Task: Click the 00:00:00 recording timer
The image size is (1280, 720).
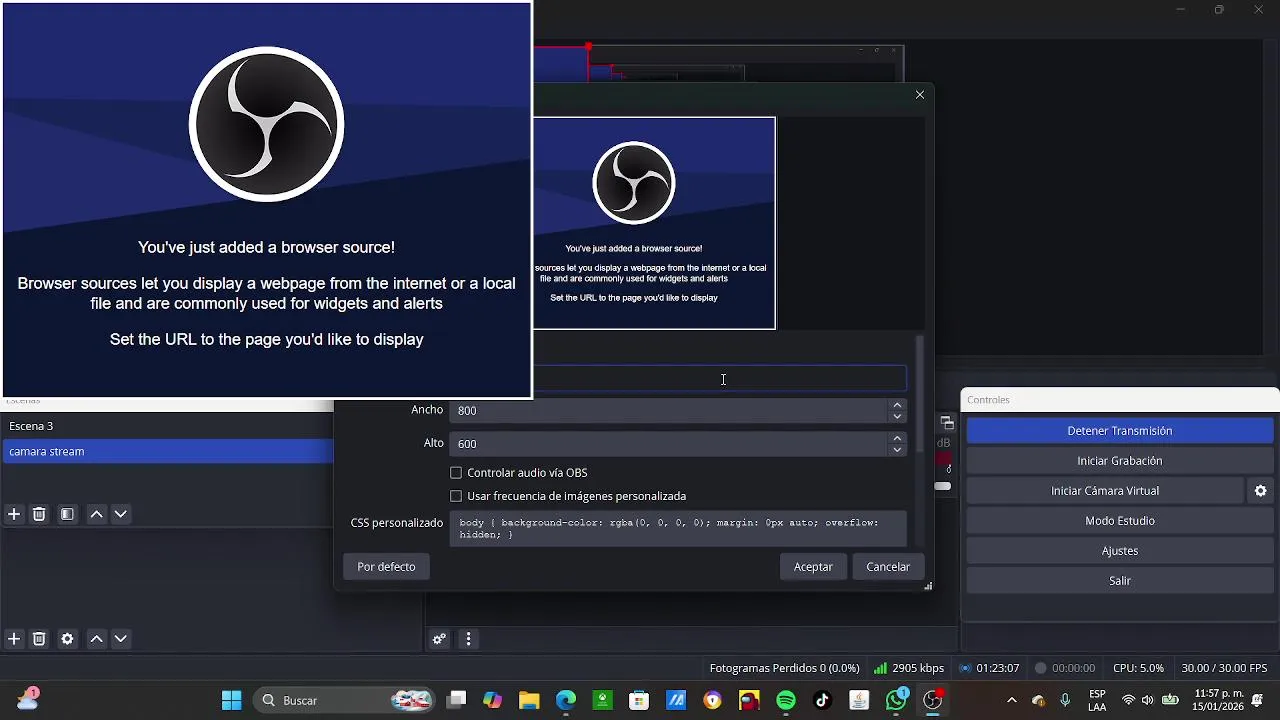Action: pyautogui.click(x=1065, y=668)
